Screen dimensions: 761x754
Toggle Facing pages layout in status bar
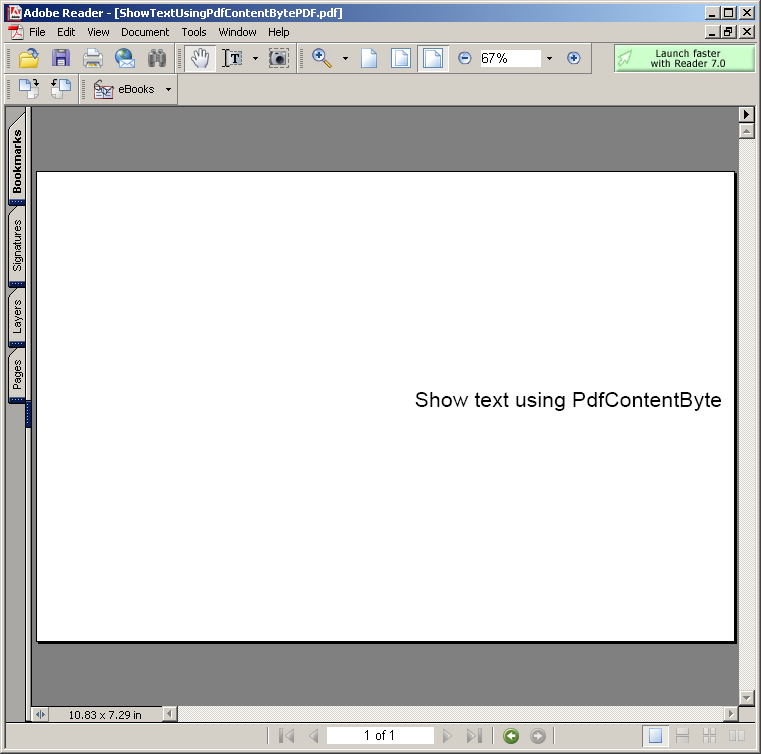[737, 736]
